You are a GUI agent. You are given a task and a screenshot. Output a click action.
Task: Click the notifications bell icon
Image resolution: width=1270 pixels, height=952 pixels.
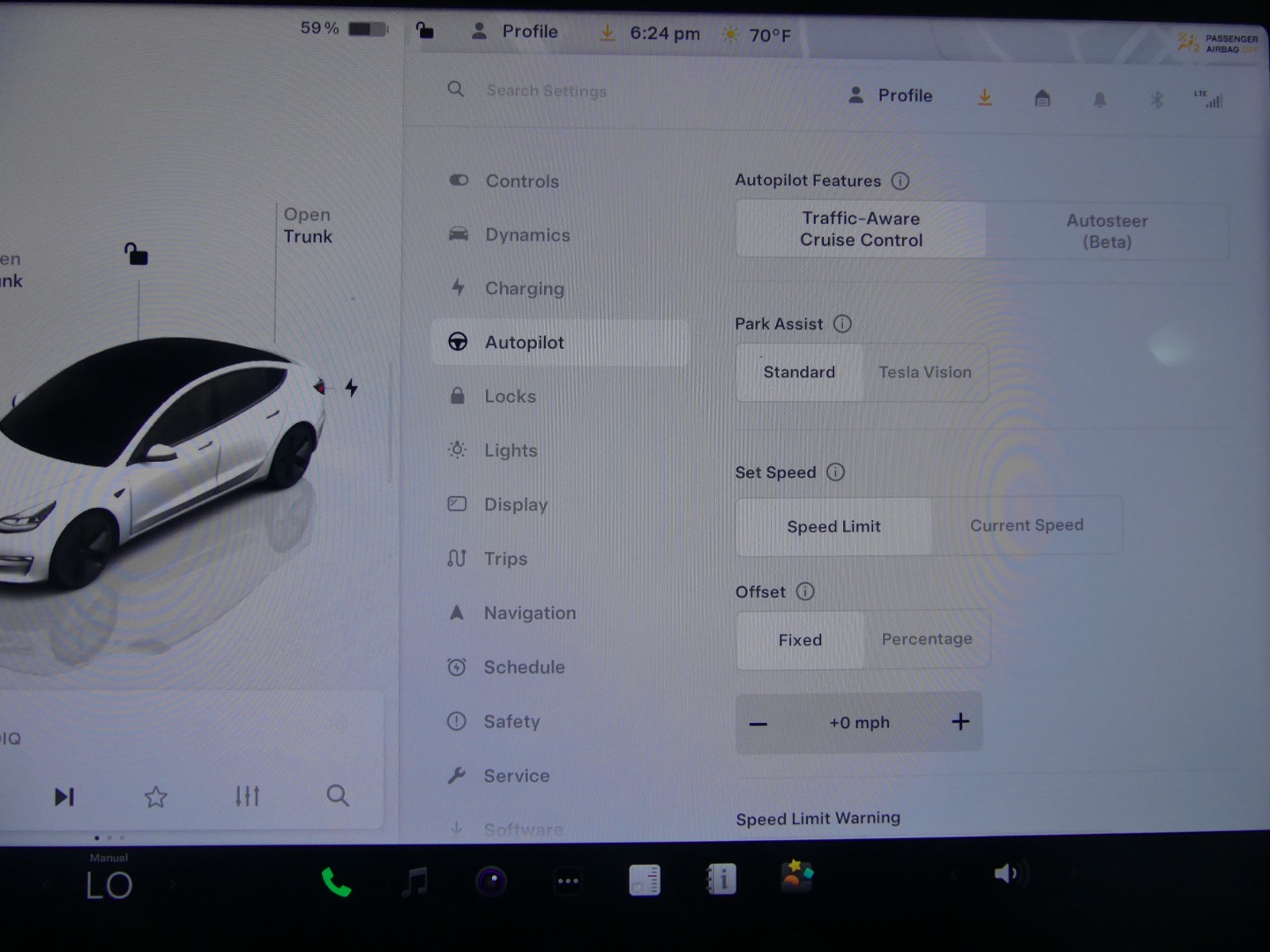point(1100,100)
